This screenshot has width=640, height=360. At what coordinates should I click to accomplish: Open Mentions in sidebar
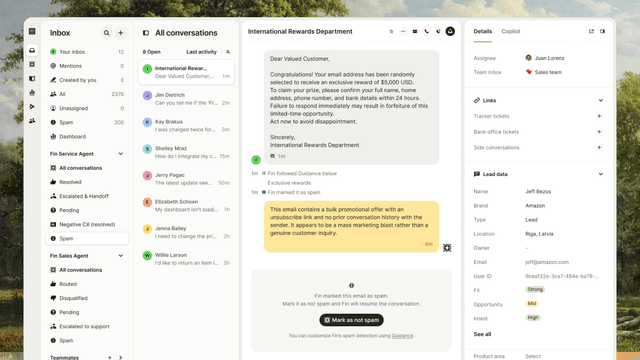(x=87, y=66)
